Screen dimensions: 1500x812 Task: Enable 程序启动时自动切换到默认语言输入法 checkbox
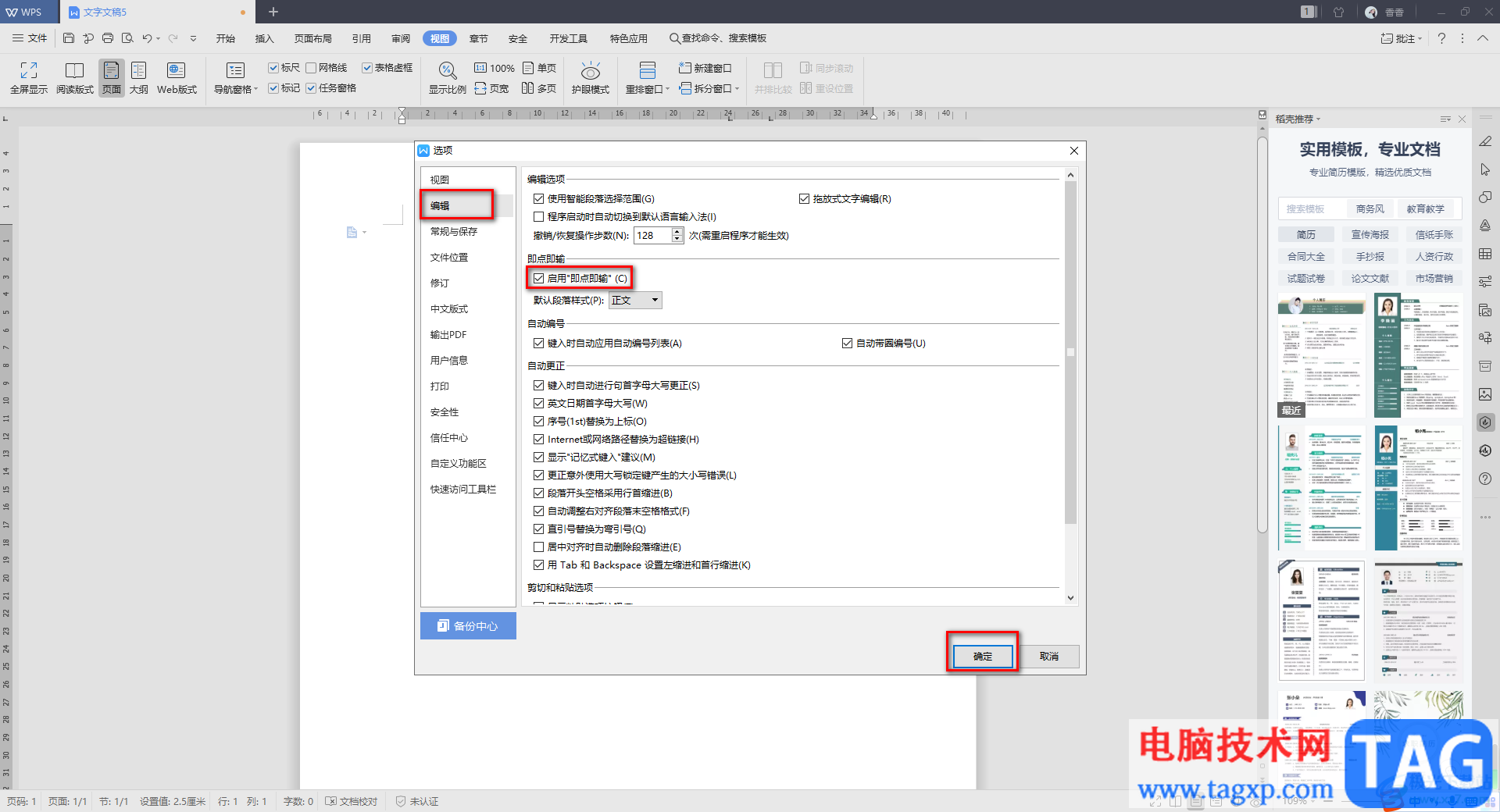point(538,217)
